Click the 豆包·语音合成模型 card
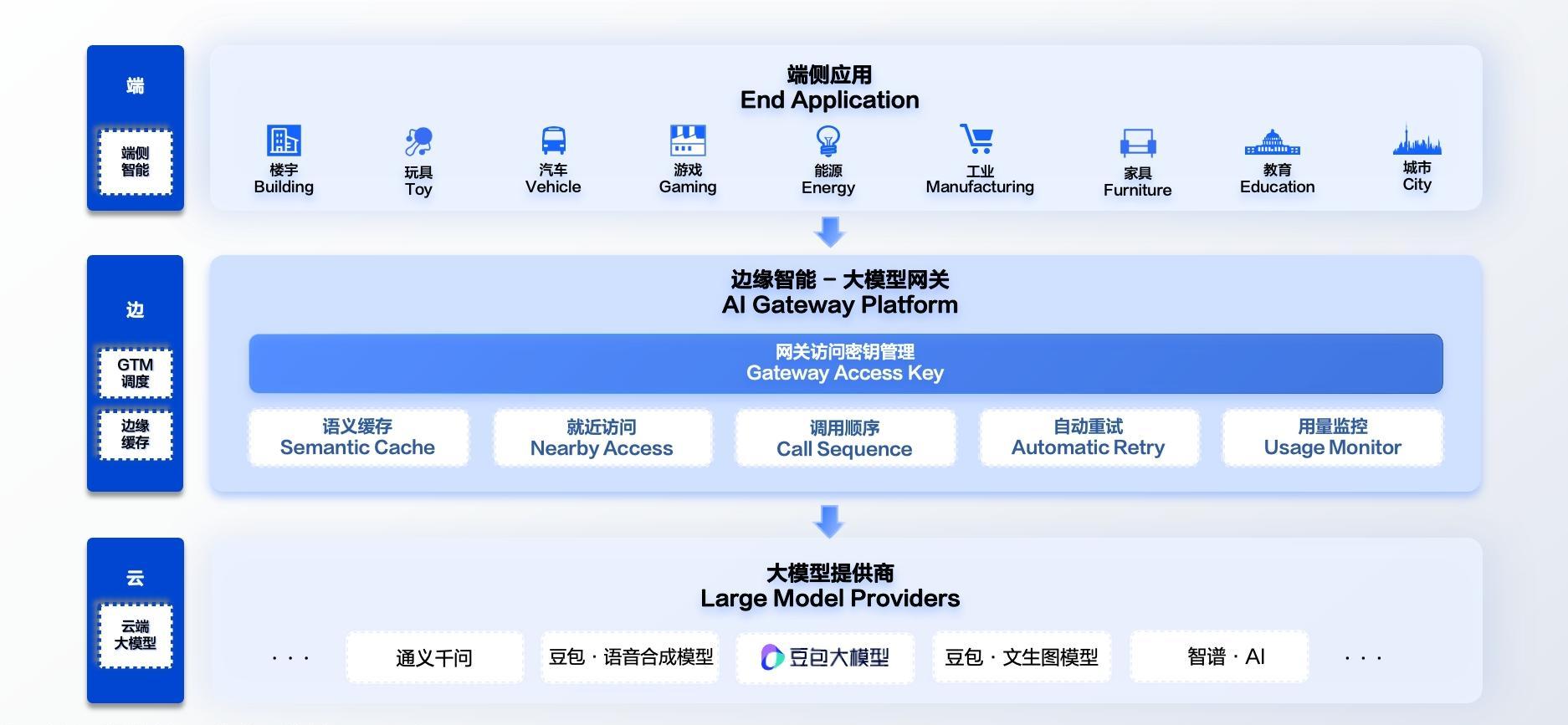The width and height of the screenshot is (1568, 725). [630, 657]
